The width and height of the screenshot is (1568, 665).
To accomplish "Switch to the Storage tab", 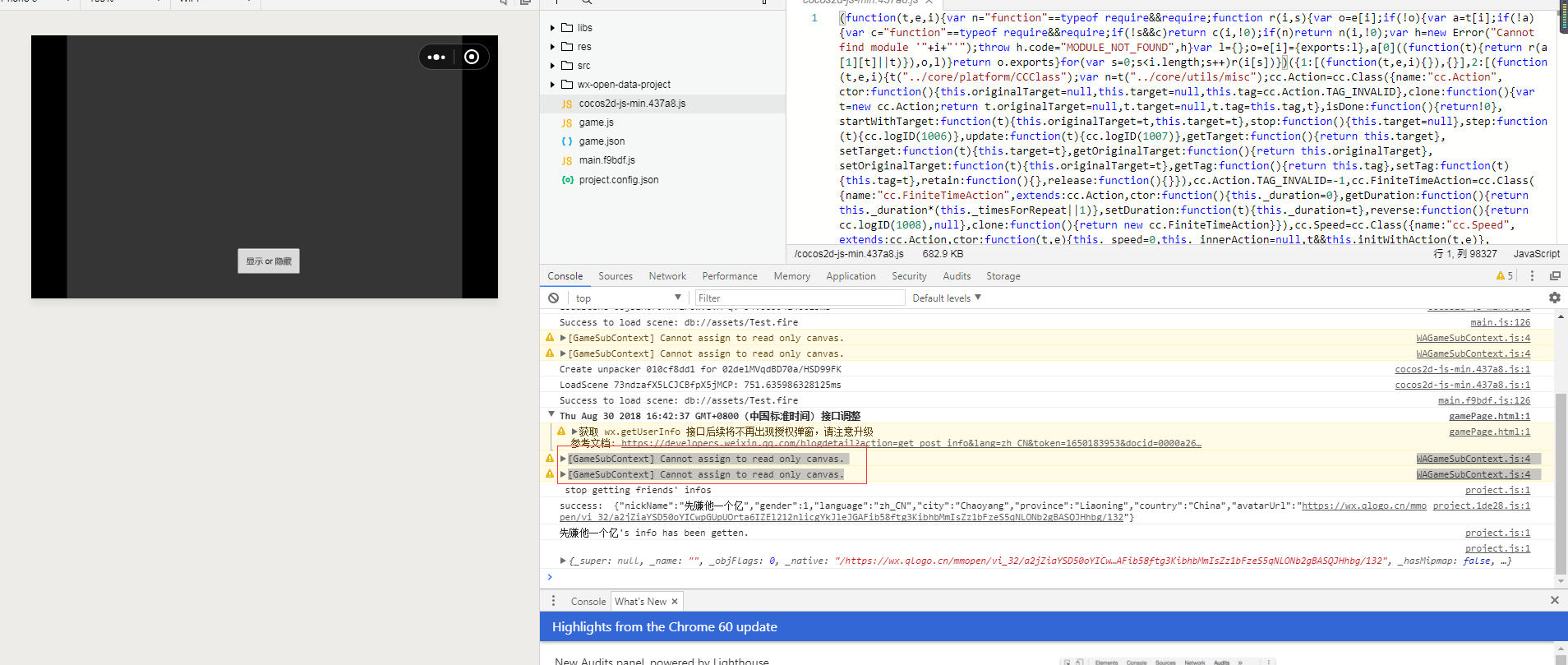I will pyautogui.click(x=1003, y=276).
